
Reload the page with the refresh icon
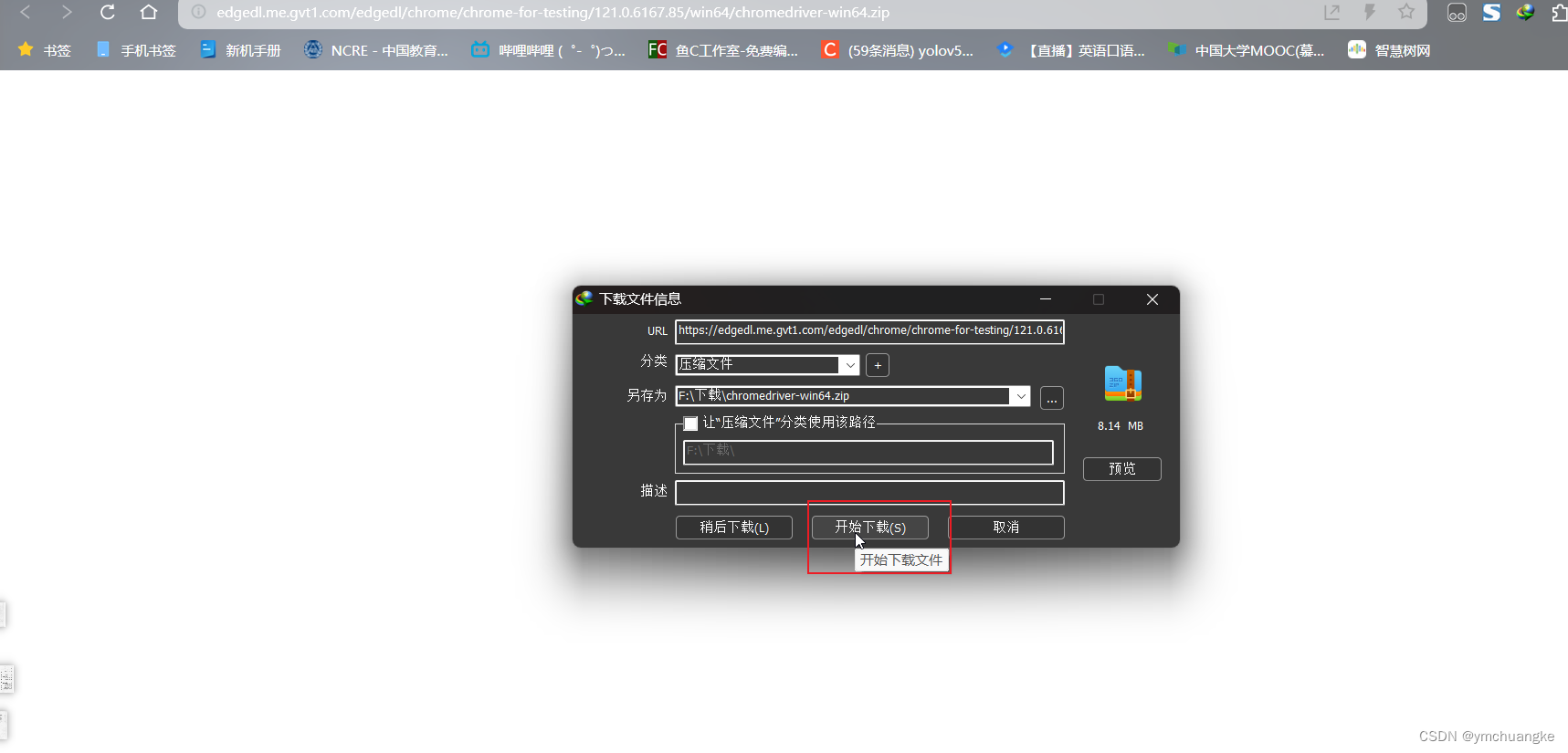108,12
